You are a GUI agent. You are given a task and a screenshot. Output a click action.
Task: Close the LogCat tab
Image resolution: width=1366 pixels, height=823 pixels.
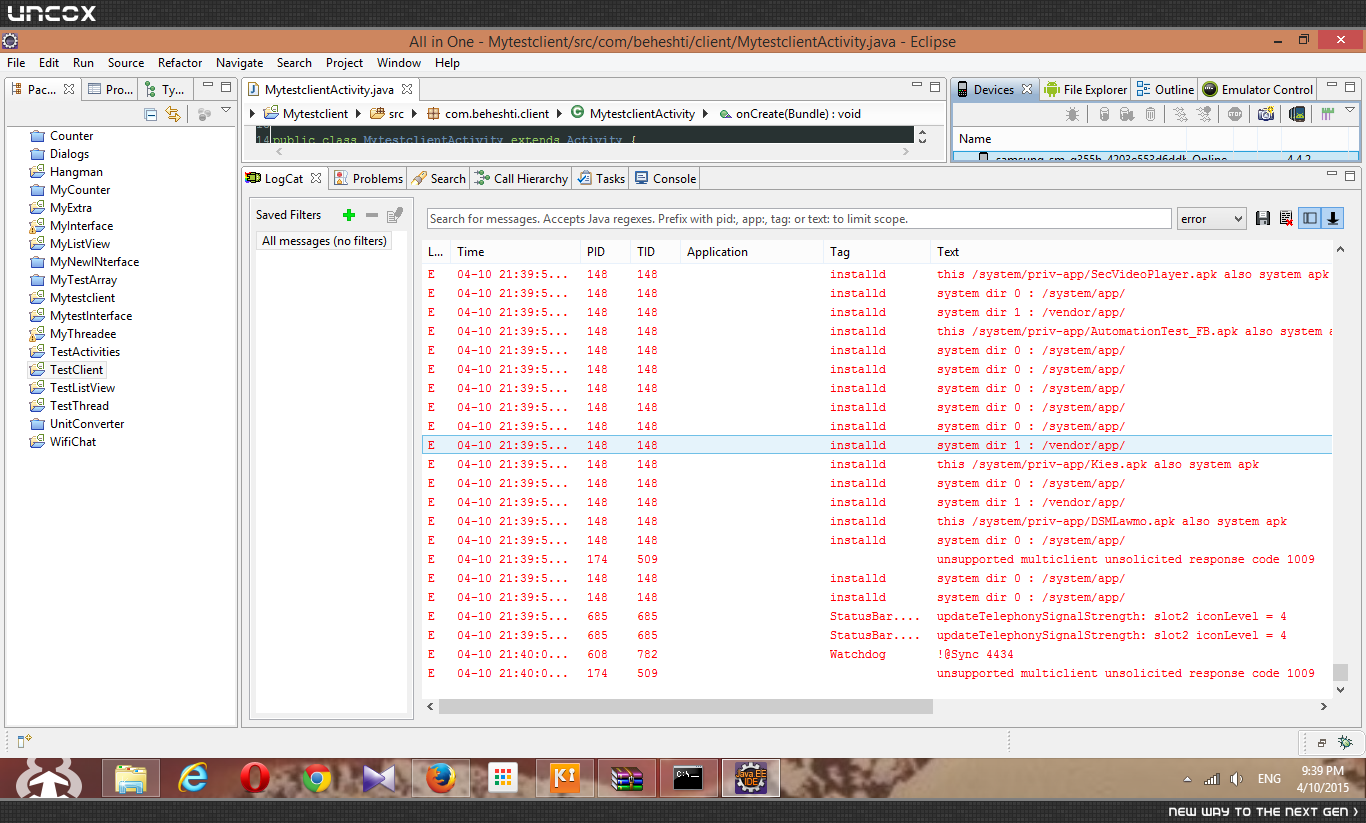coord(316,179)
